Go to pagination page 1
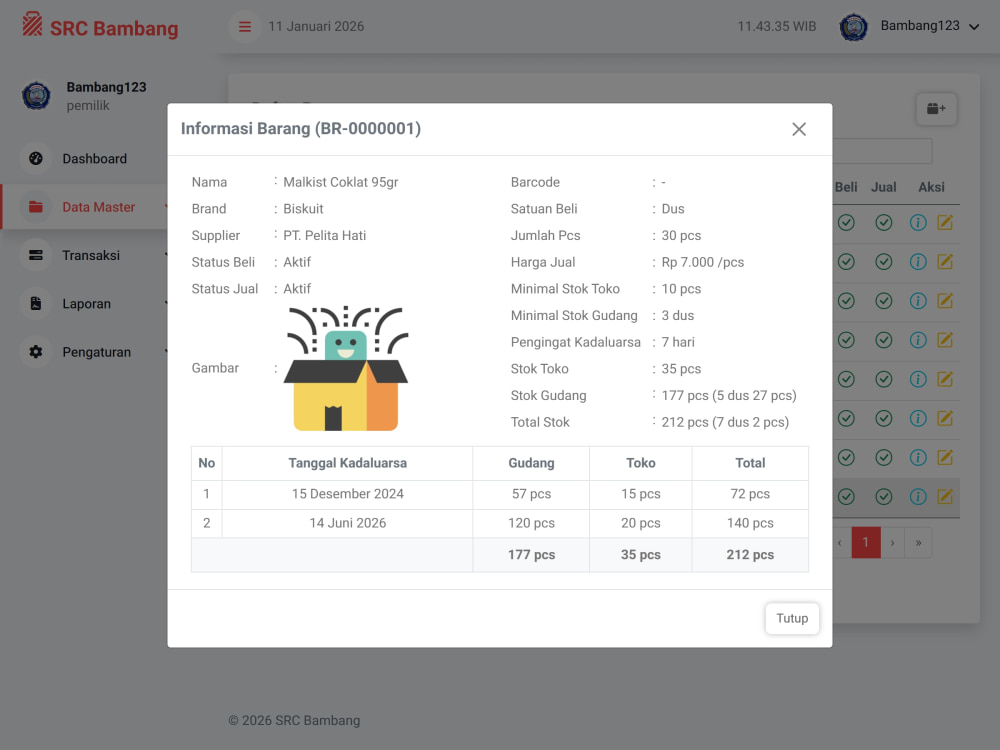 [x=865, y=543]
